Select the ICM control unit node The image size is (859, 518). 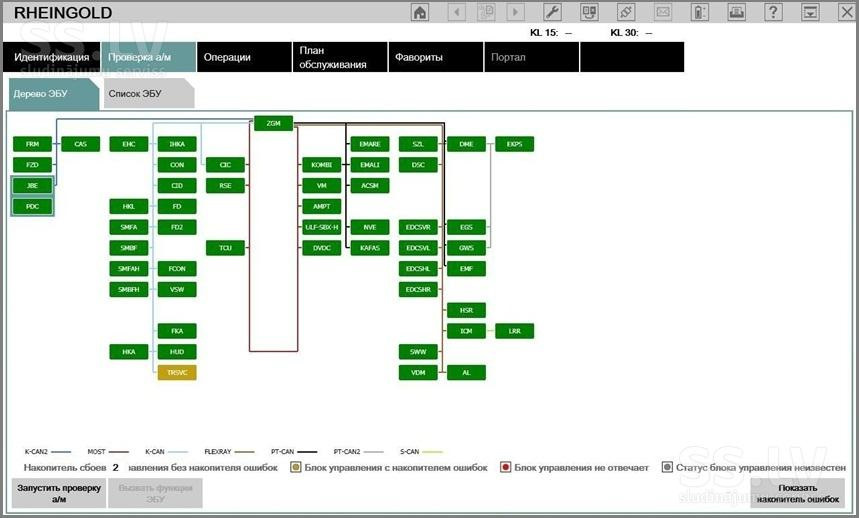coord(466,331)
